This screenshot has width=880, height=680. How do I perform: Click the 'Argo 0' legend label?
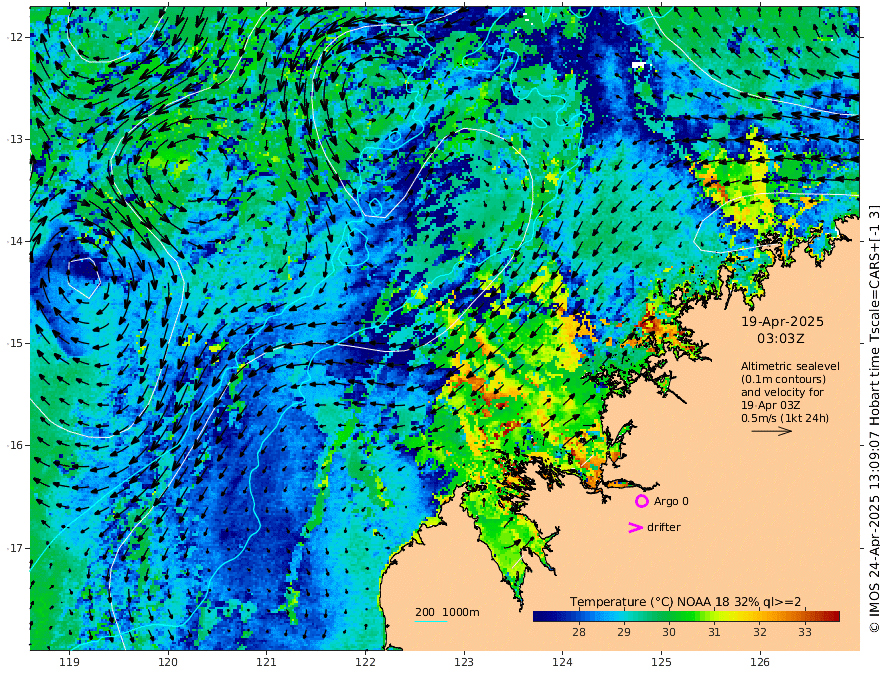[x=671, y=501]
